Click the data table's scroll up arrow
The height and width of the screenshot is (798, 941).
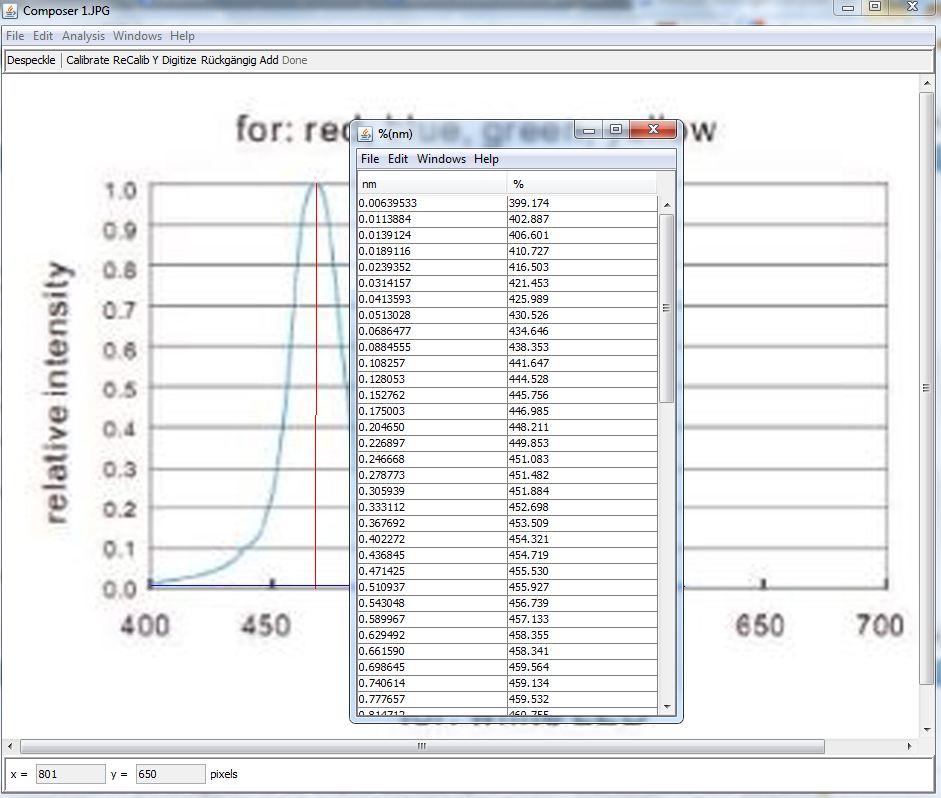[x=667, y=205]
